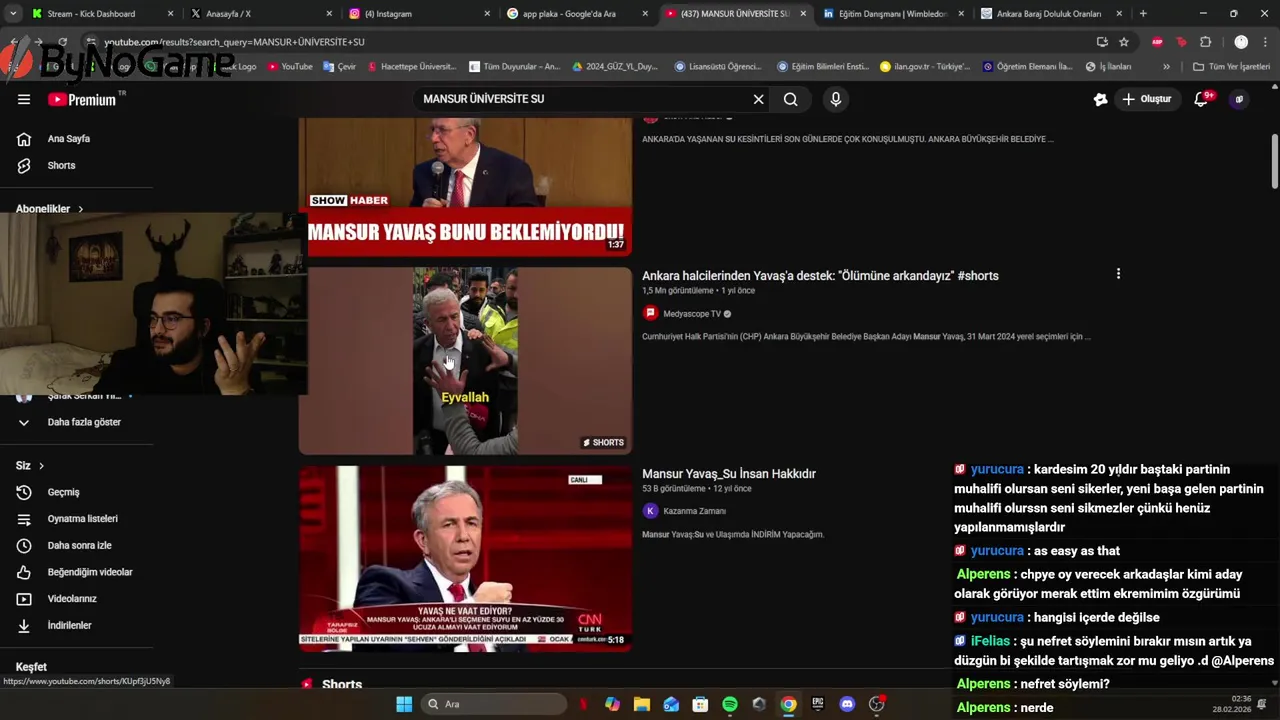The height and width of the screenshot is (720, 1280).
Task: Open the account avatar menu
Action: (x=1238, y=99)
